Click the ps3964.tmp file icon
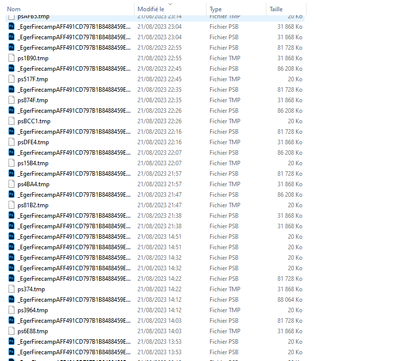Screen dimensions: 400x361 12,310
